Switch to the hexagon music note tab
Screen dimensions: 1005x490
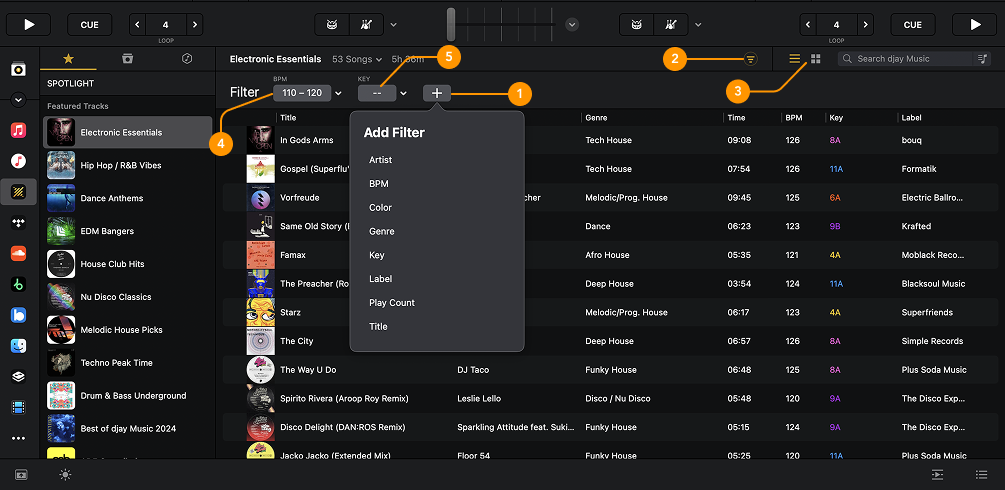coord(187,58)
